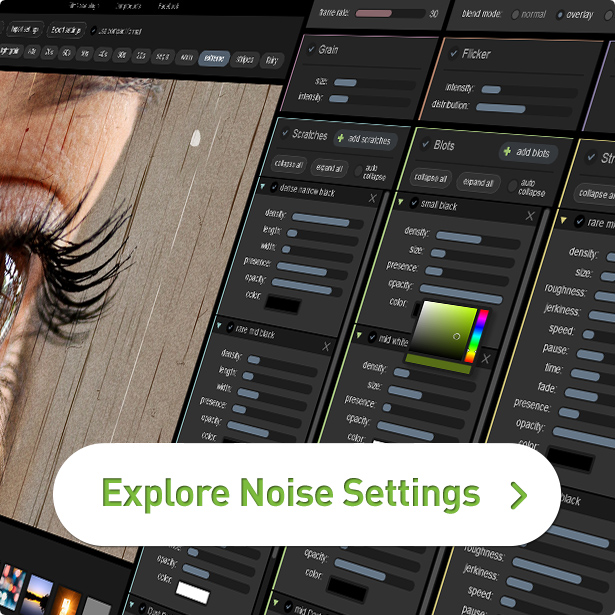This screenshot has height=615, width=615.
Task: Collapse the 'mid white' blot section triangle
Action: point(358,335)
